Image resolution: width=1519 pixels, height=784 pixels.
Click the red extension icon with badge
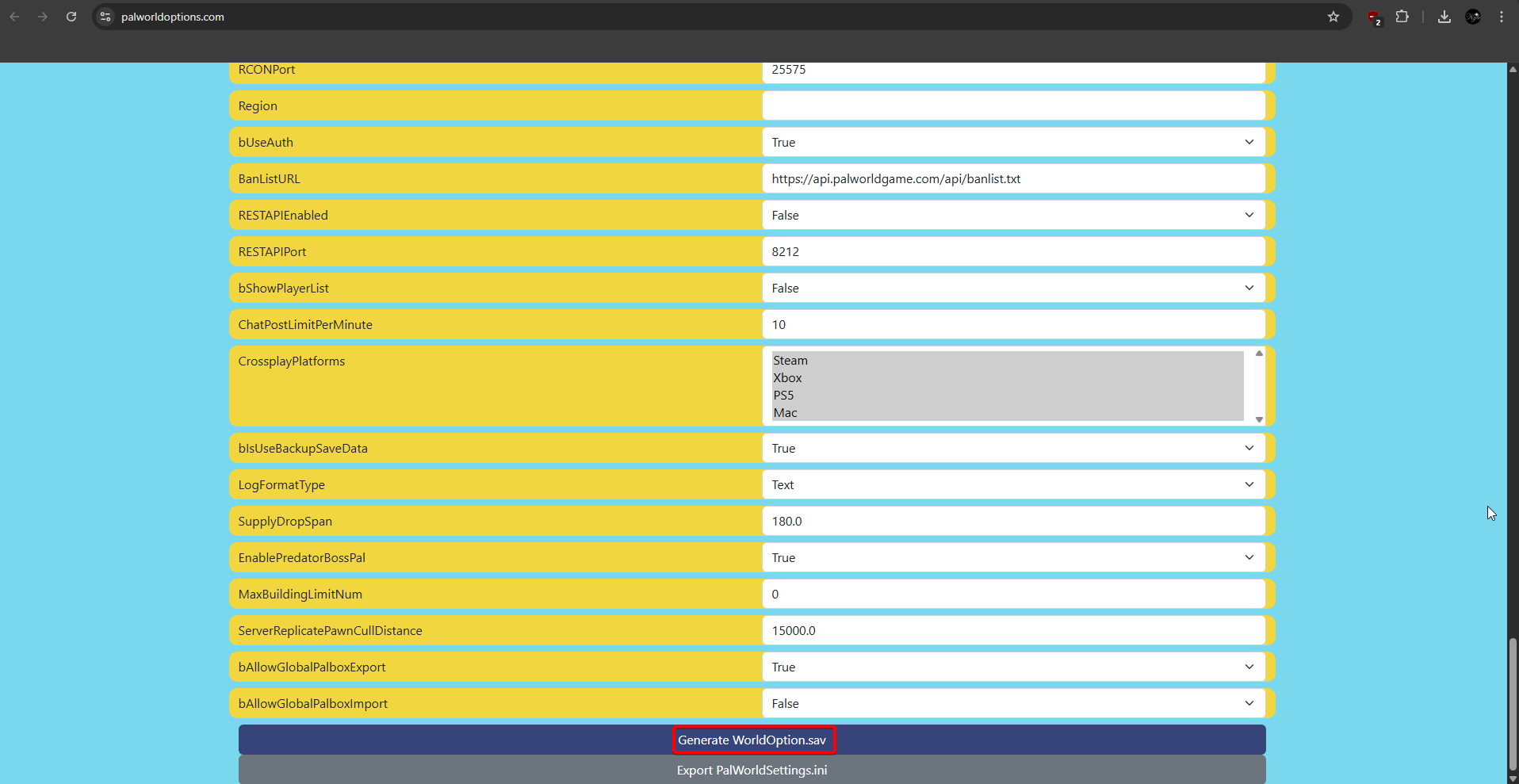point(1373,17)
